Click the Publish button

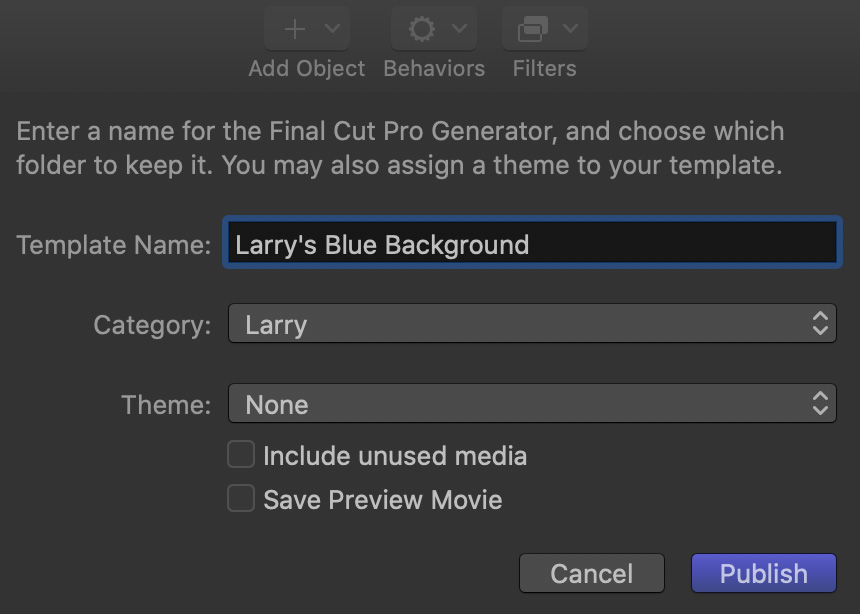[x=763, y=573]
